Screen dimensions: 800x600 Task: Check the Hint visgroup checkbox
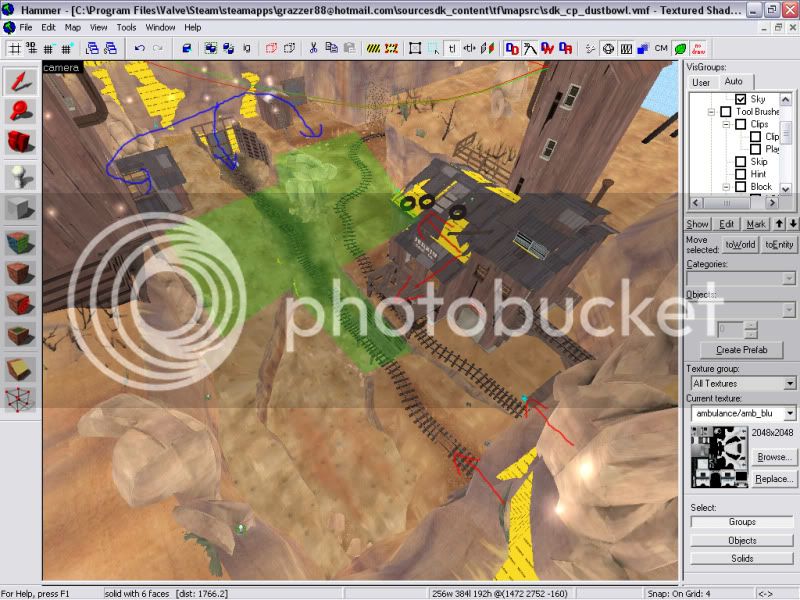click(x=741, y=174)
